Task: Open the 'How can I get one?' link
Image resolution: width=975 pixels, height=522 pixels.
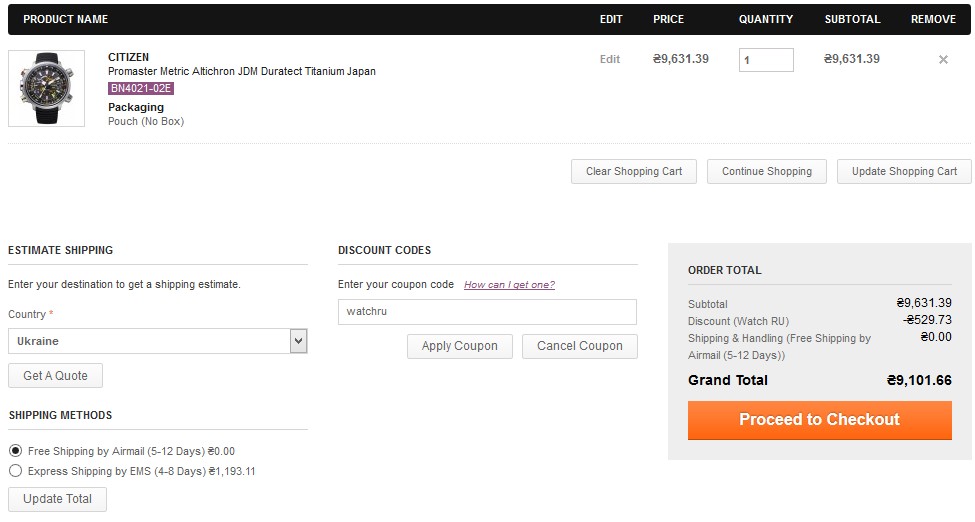Action: coord(509,285)
